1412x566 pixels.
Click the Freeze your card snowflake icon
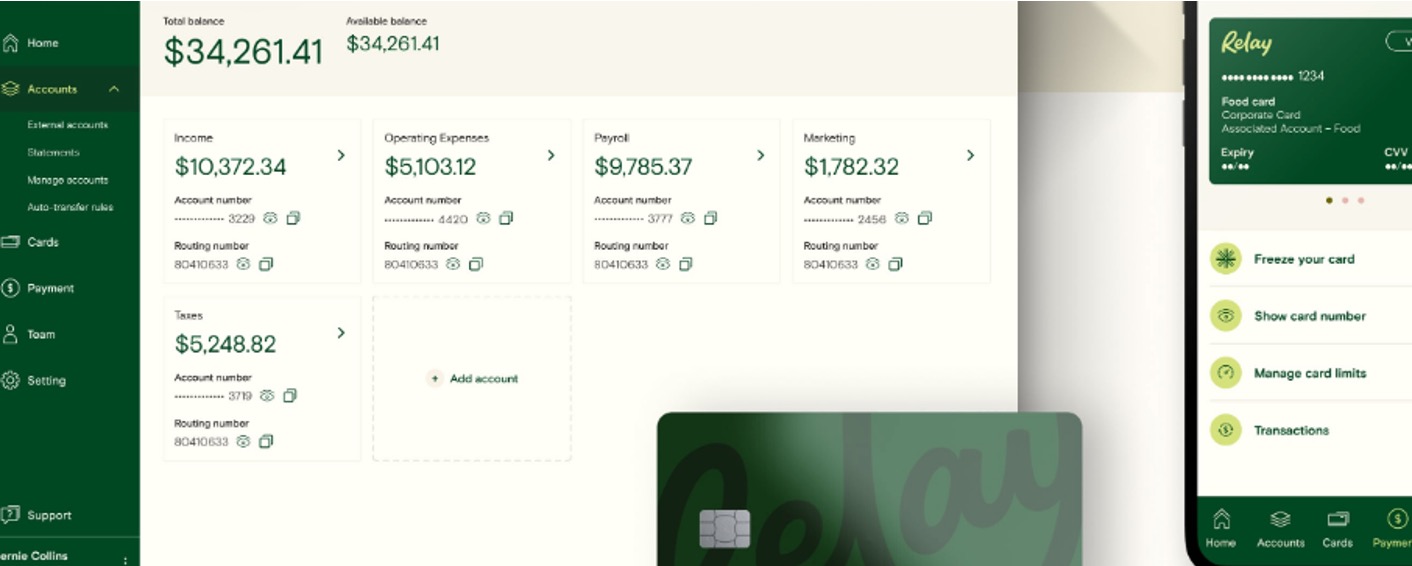(x=1225, y=258)
